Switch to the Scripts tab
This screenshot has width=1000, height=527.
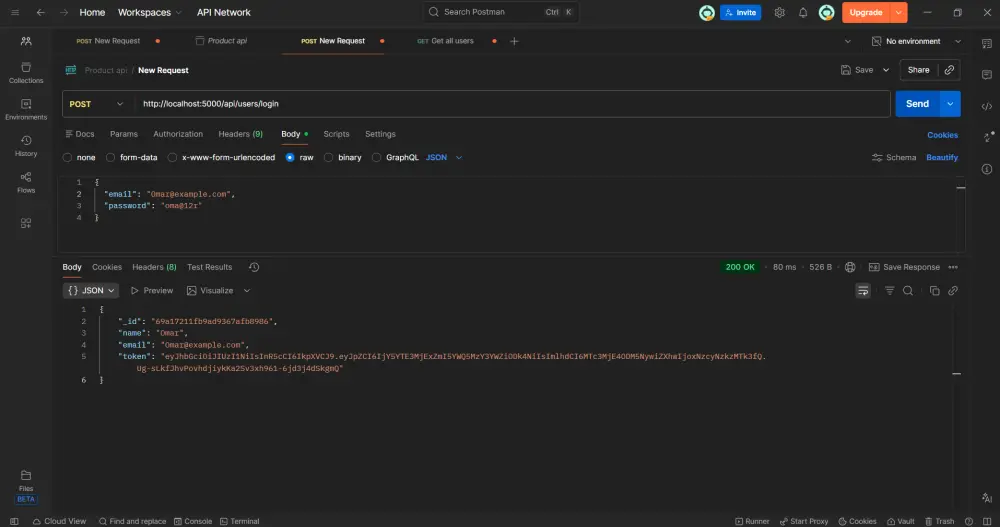coord(336,135)
